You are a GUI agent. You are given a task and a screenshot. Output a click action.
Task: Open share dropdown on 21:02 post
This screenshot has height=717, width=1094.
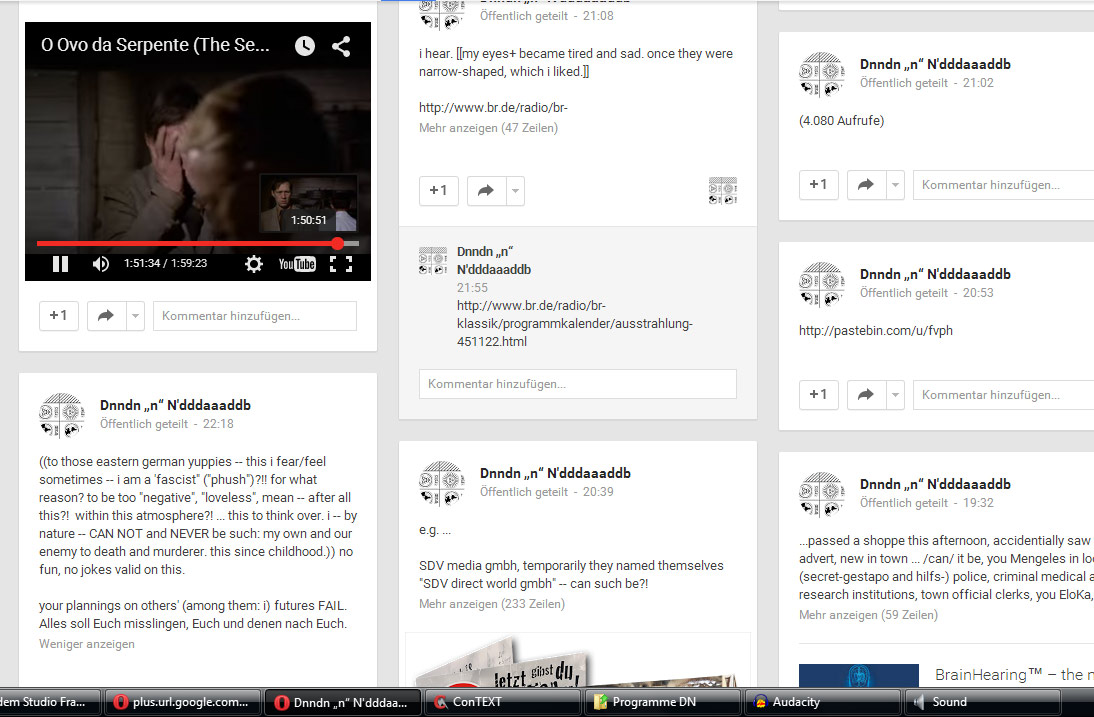tap(895, 185)
